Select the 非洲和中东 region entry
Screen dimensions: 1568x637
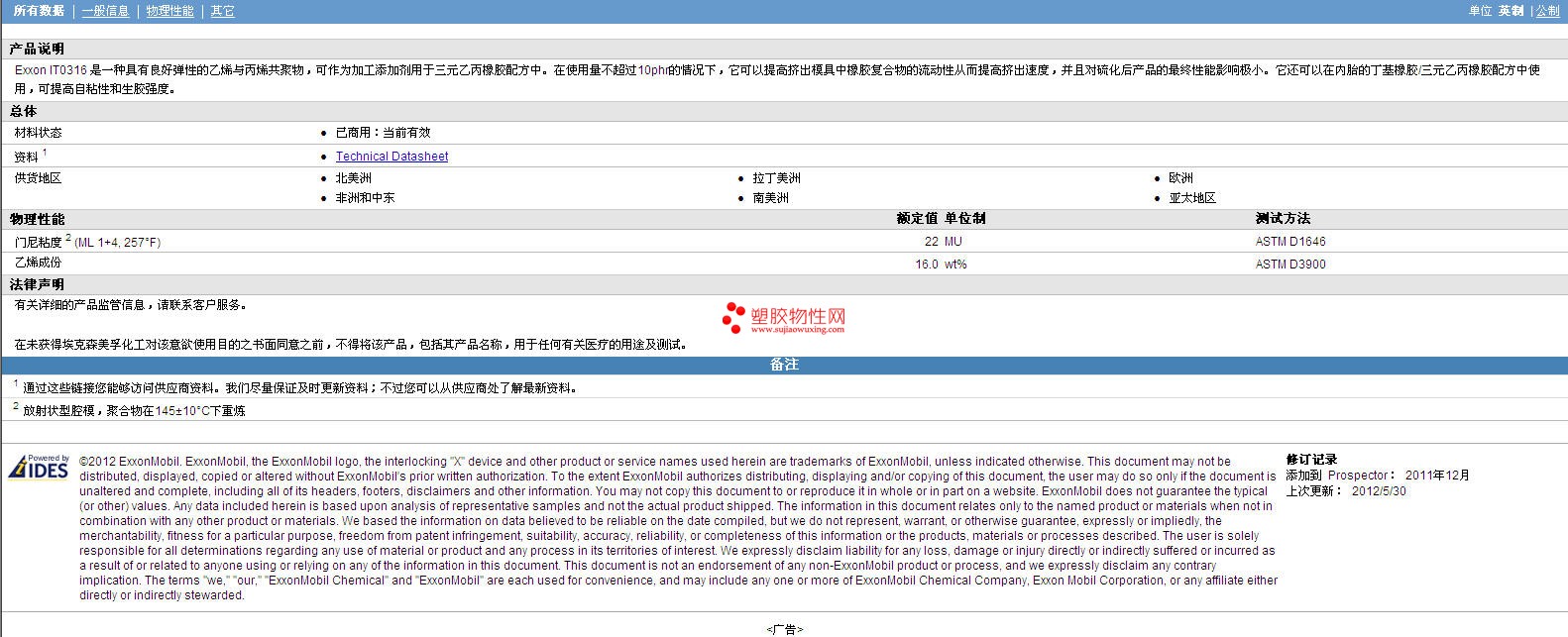pyautogui.click(x=365, y=198)
